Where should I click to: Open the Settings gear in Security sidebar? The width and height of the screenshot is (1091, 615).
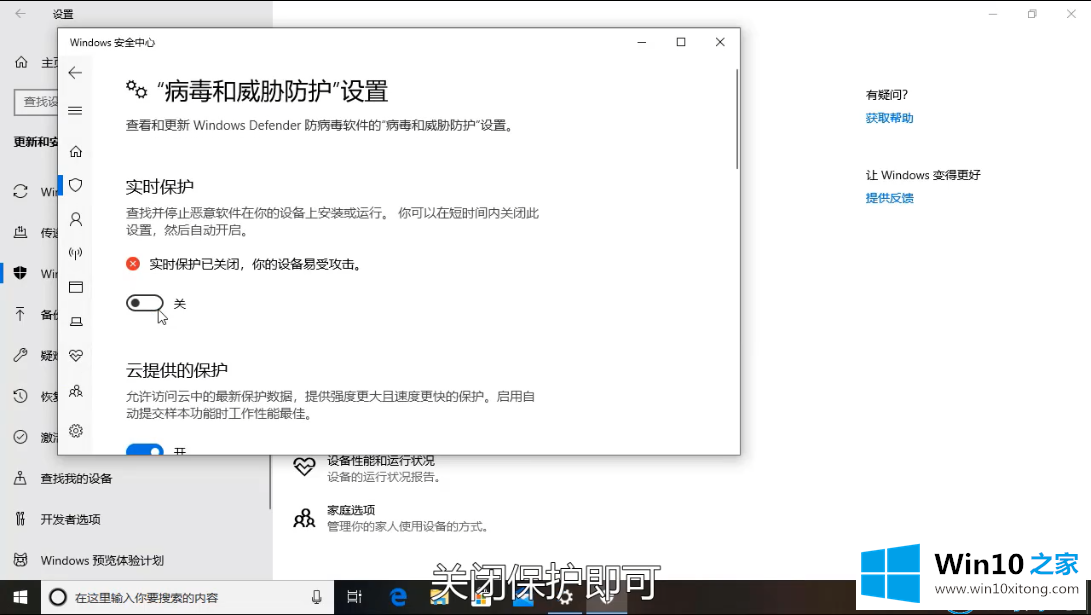76,431
